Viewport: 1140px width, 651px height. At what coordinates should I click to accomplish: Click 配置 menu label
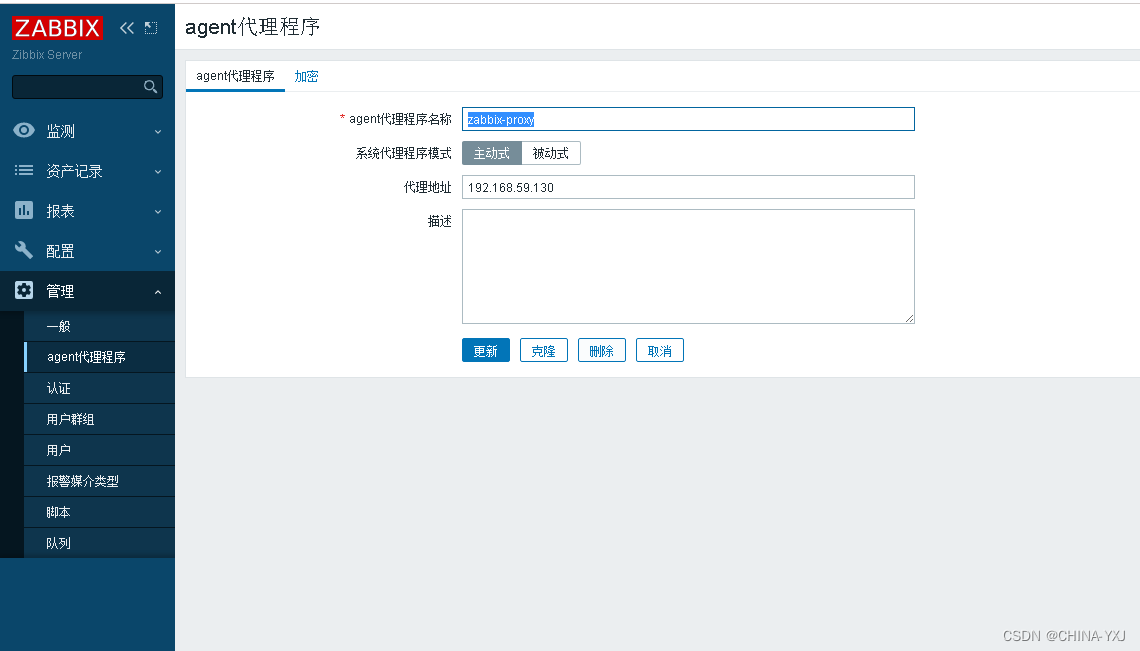pos(60,251)
